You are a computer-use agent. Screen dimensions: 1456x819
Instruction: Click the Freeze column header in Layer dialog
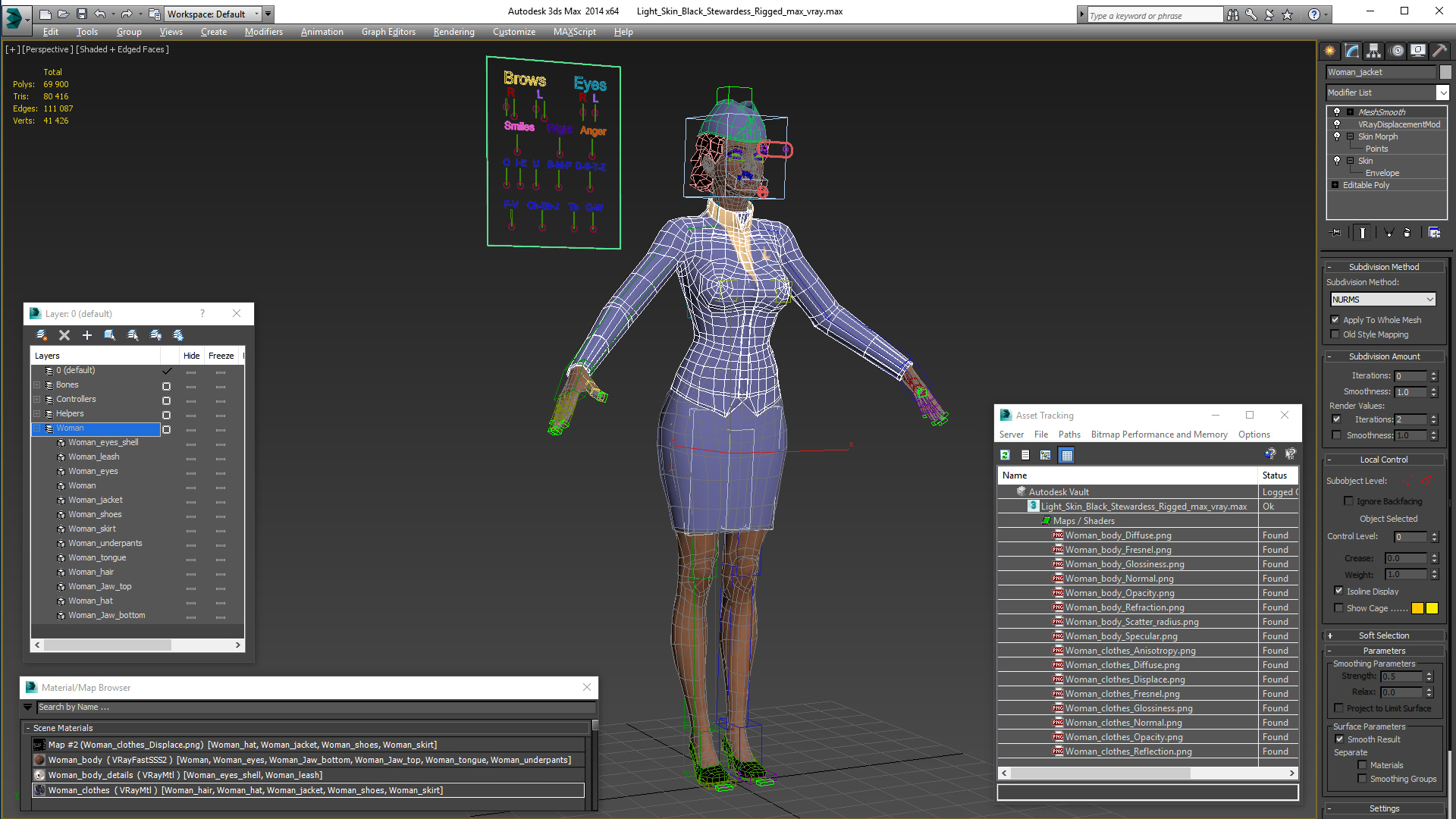[x=221, y=356]
